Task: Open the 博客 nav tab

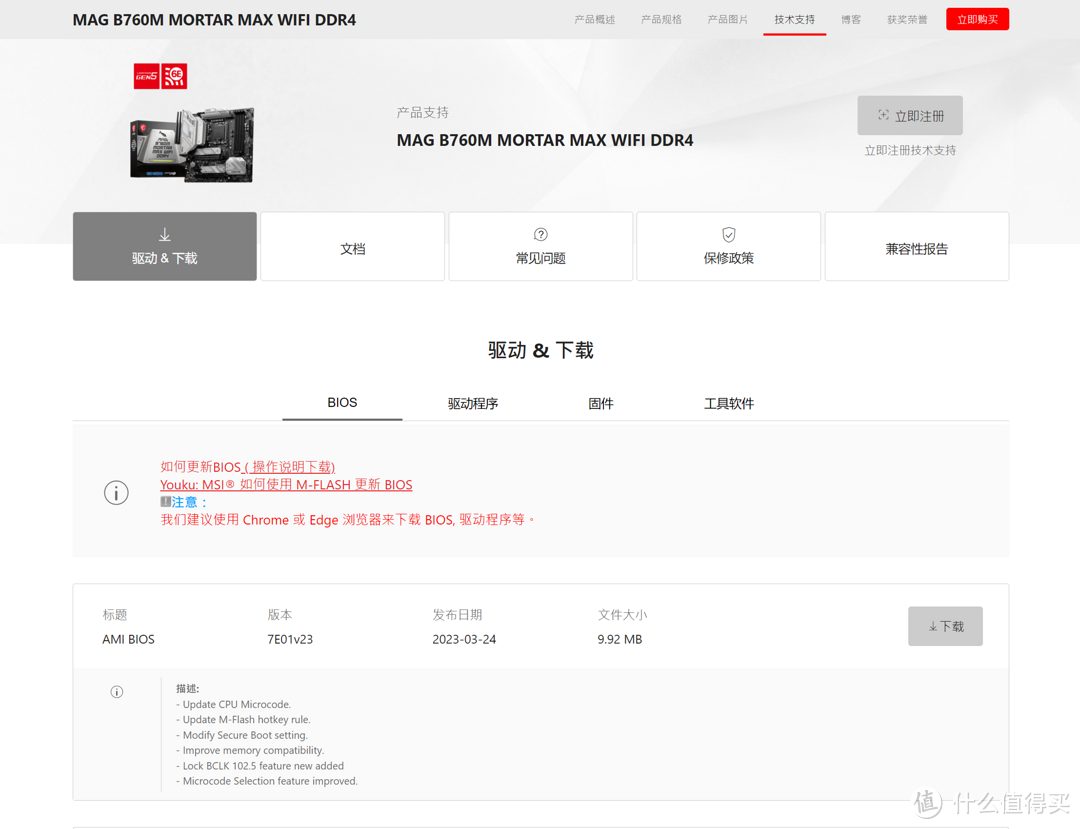Action: tap(851, 19)
